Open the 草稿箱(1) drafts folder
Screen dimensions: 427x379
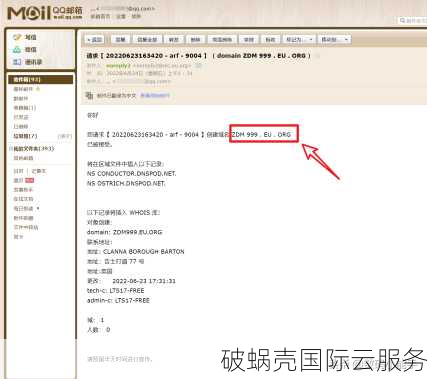25,108
